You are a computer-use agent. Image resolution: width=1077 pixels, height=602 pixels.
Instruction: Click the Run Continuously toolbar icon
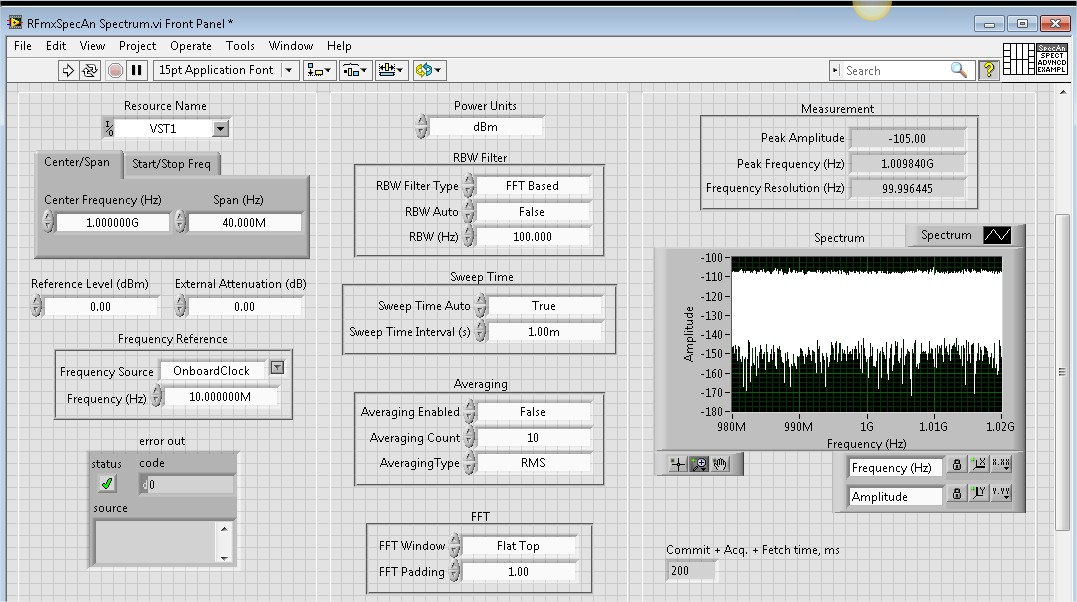(x=89, y=70)
